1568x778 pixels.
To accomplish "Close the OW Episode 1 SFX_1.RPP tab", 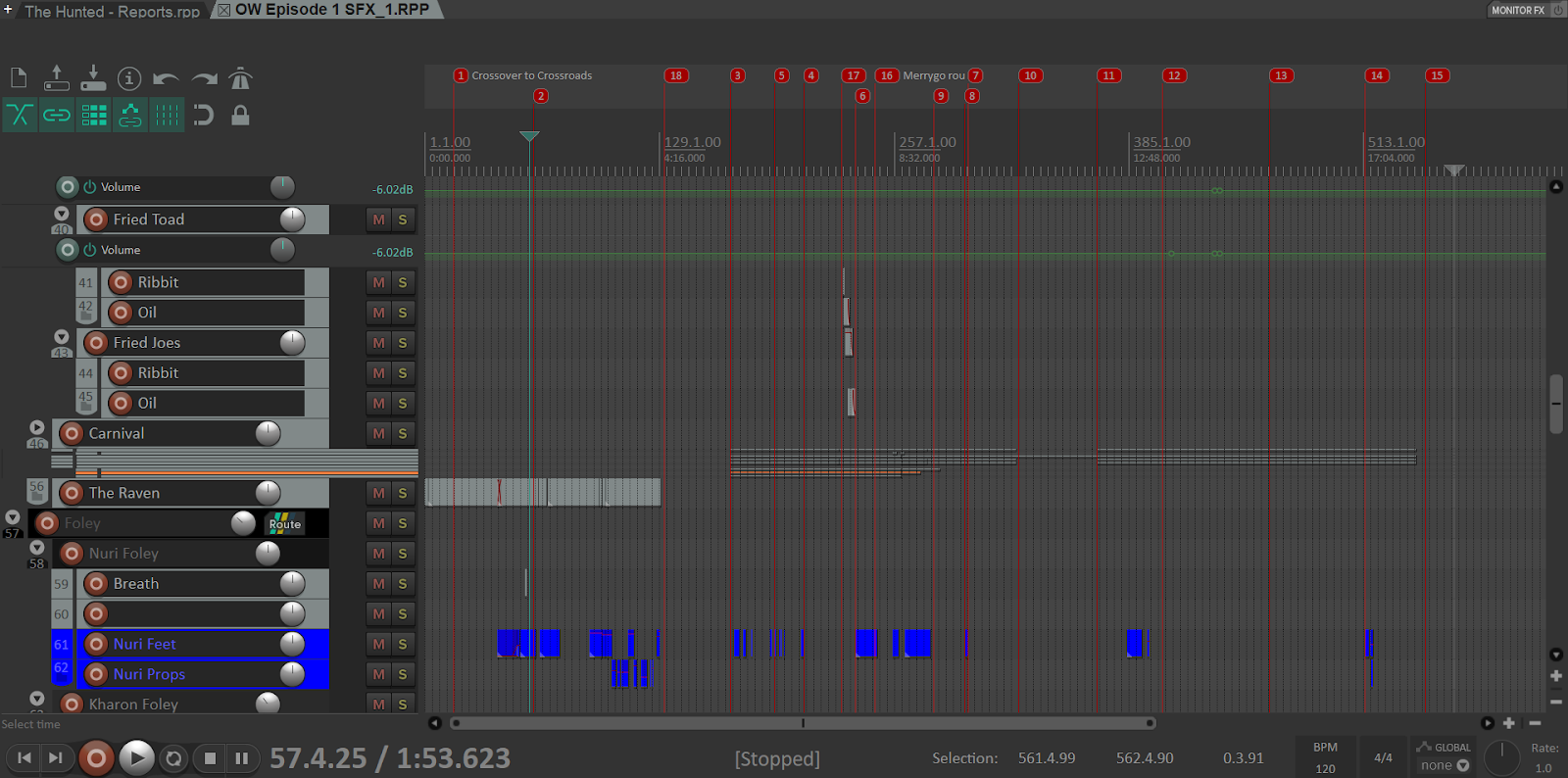I will [x=223, y=10].
